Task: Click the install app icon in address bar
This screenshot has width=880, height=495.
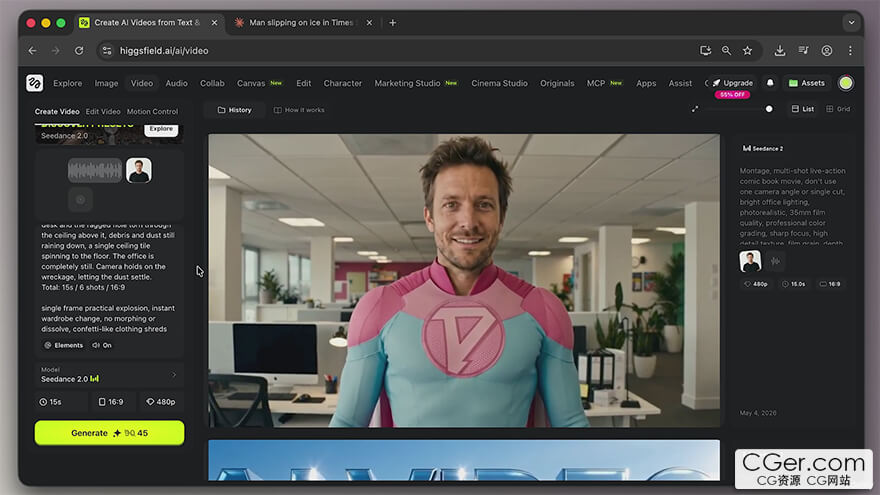Action: (705, 51)
